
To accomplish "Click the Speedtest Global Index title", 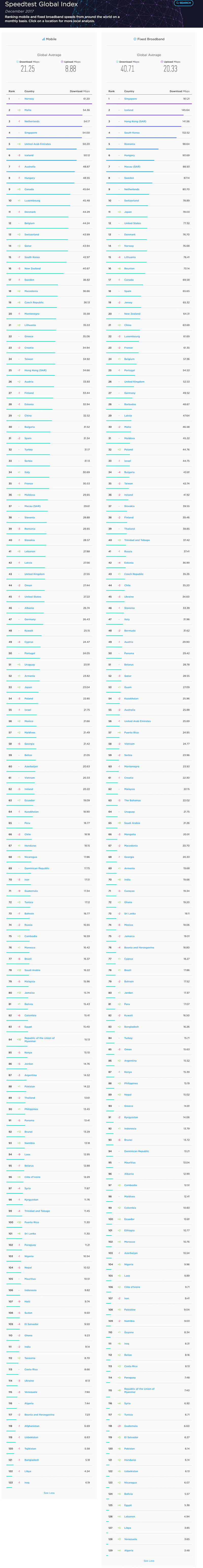I will click(x=41, y=4).
